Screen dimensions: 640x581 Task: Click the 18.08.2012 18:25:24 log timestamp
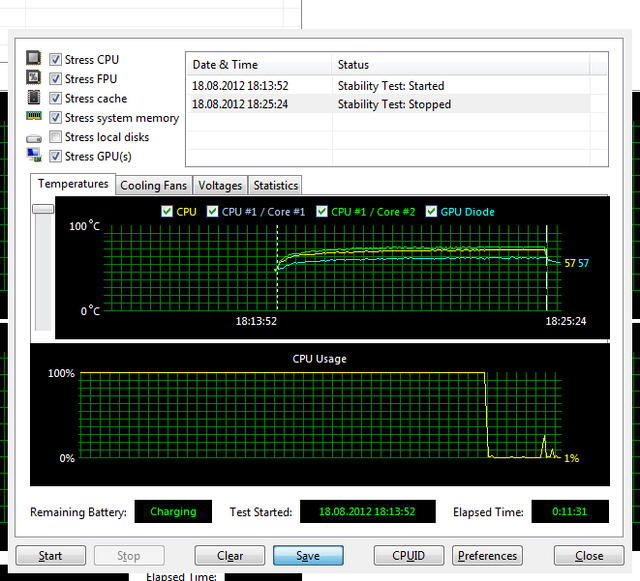pos(240,104)
